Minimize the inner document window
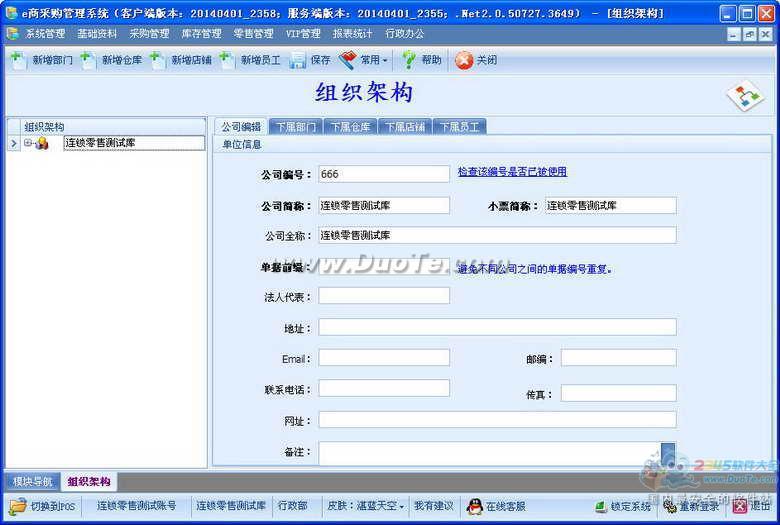The image size is (780, 525). (x=734, y=34)
